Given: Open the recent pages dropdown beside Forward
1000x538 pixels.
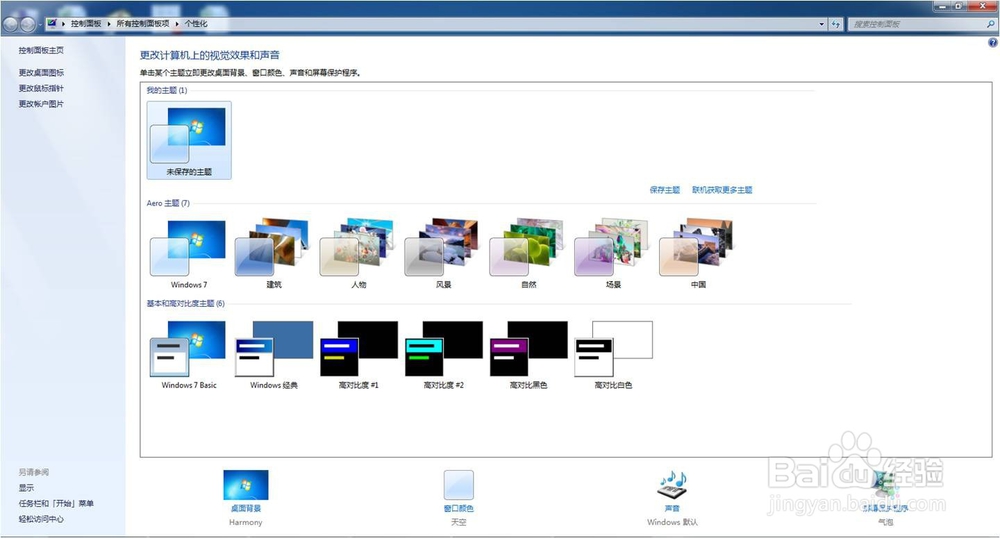Looking at the screenshot, I should click(40, 24).
